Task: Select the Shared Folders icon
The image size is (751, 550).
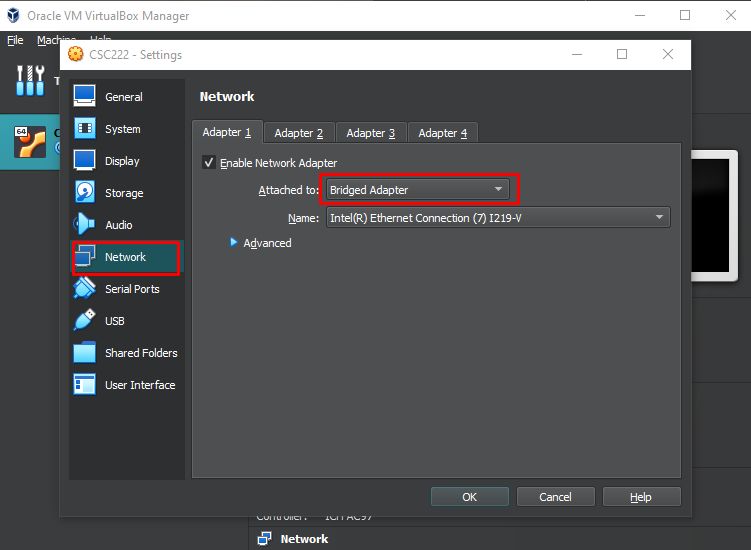Action: [85, 353]
